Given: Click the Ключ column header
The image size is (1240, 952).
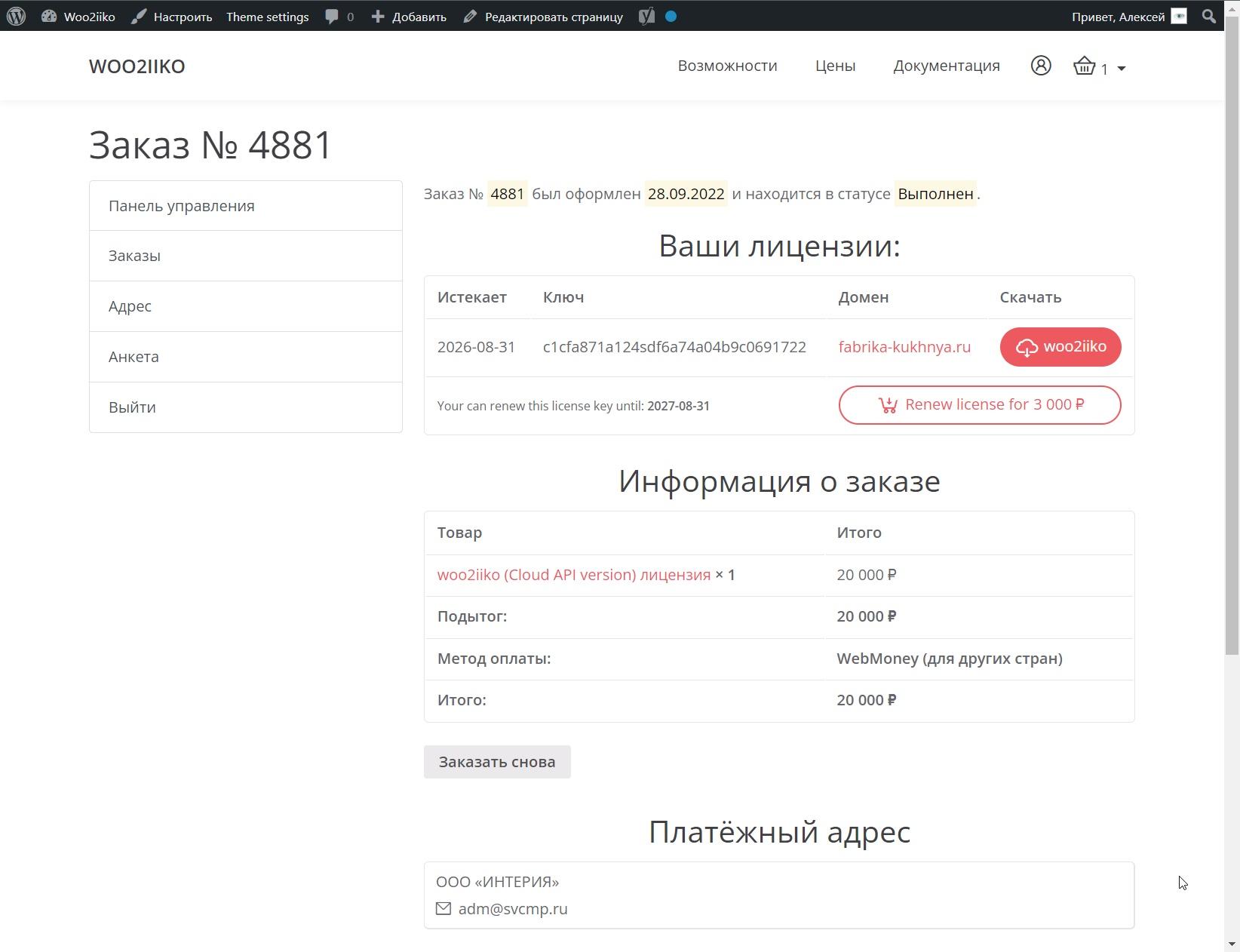Looking at the screenshot, I should click(563, 297).
